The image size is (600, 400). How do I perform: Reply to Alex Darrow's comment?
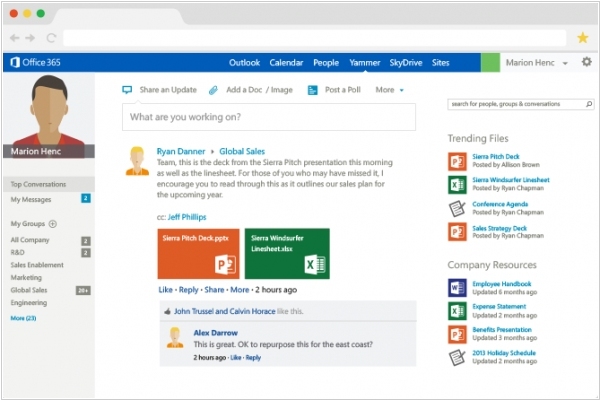253,358
